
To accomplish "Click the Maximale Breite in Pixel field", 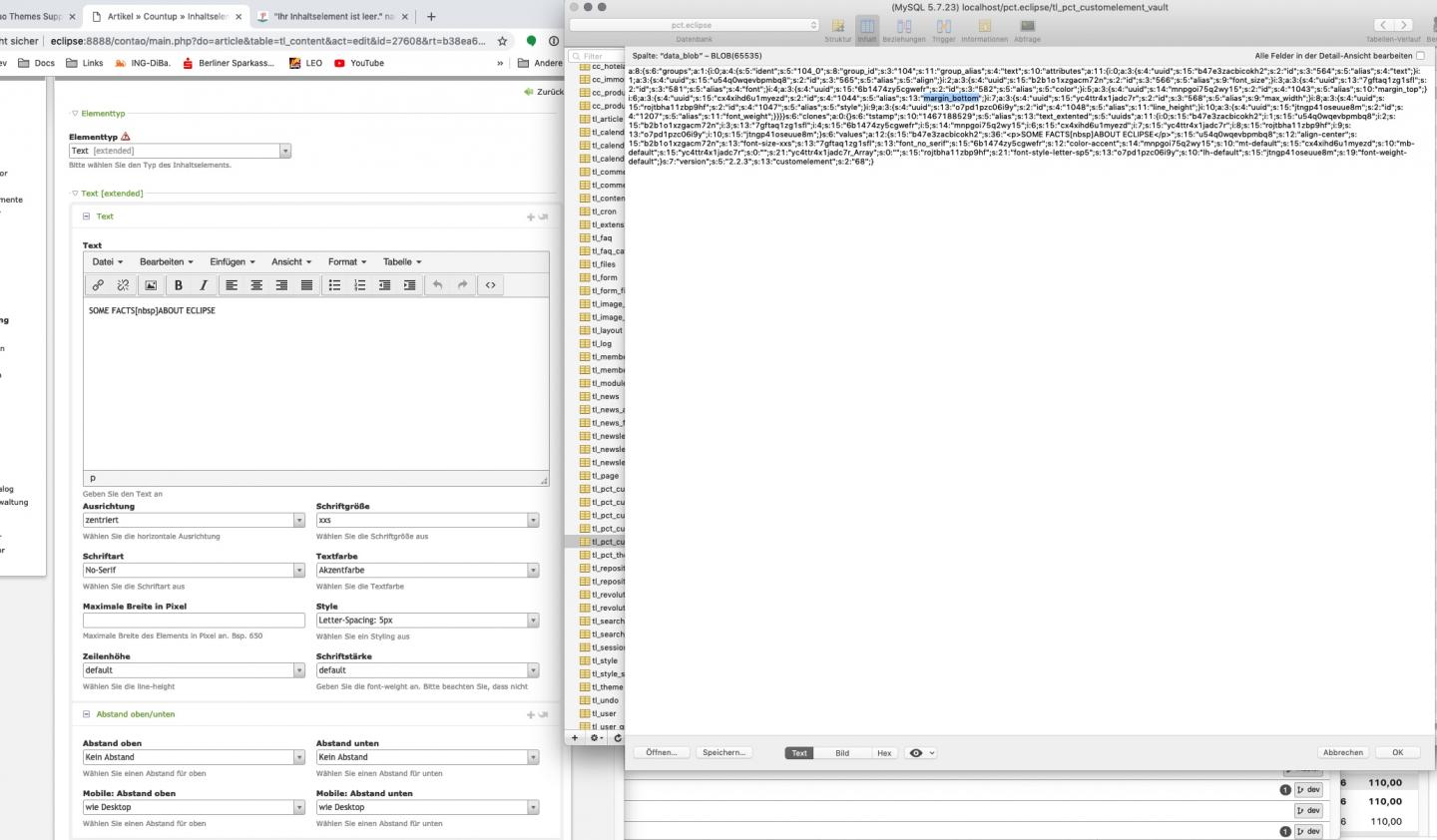I will pos(194,621).
